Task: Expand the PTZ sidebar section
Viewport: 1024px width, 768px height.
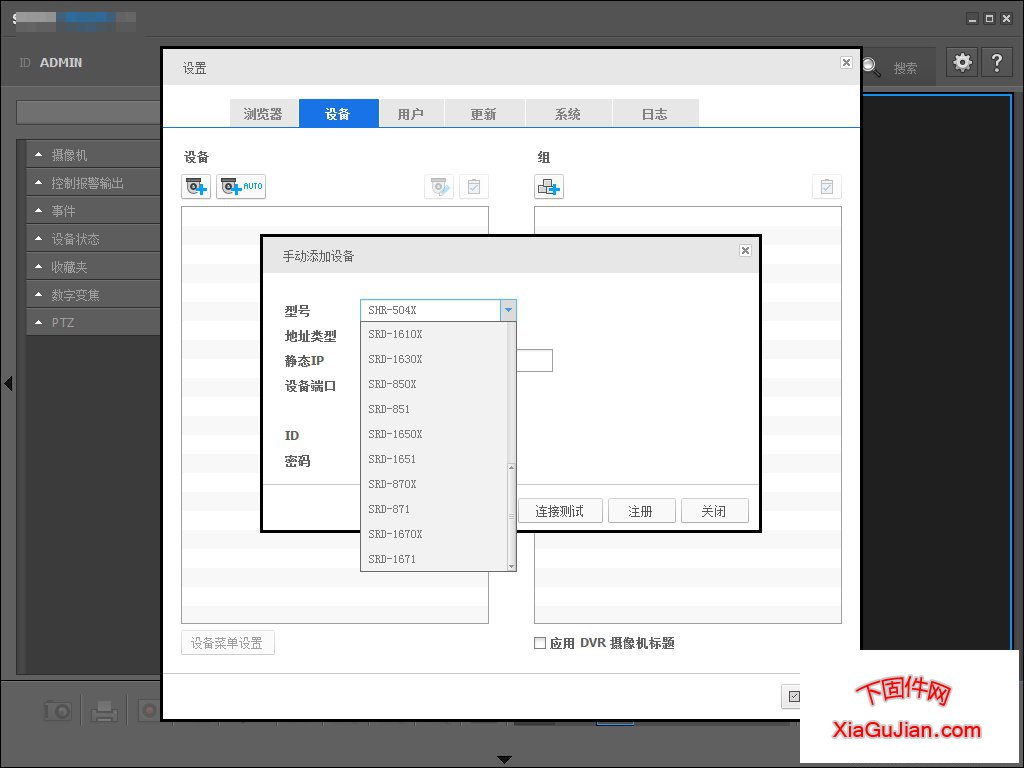Action: tap(93, 323)
